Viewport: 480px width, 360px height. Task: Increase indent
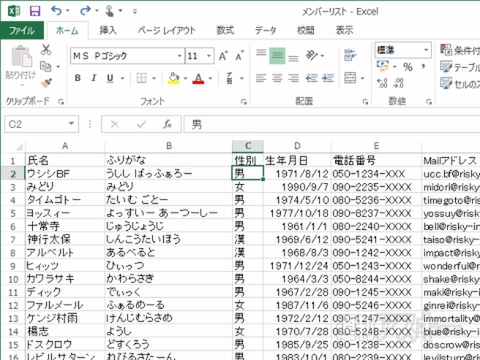328,78
